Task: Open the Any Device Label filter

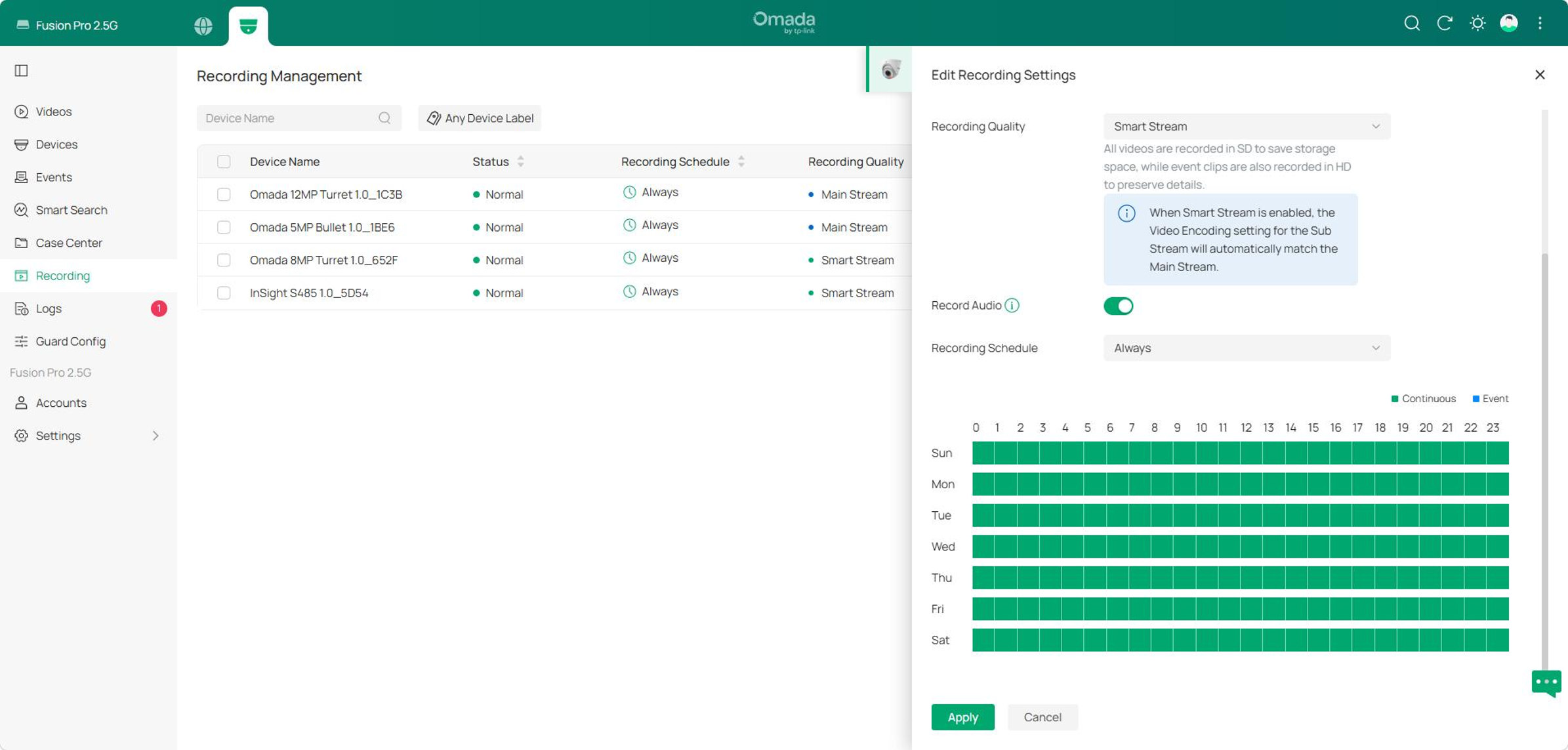Action: [x=480, y=118]
